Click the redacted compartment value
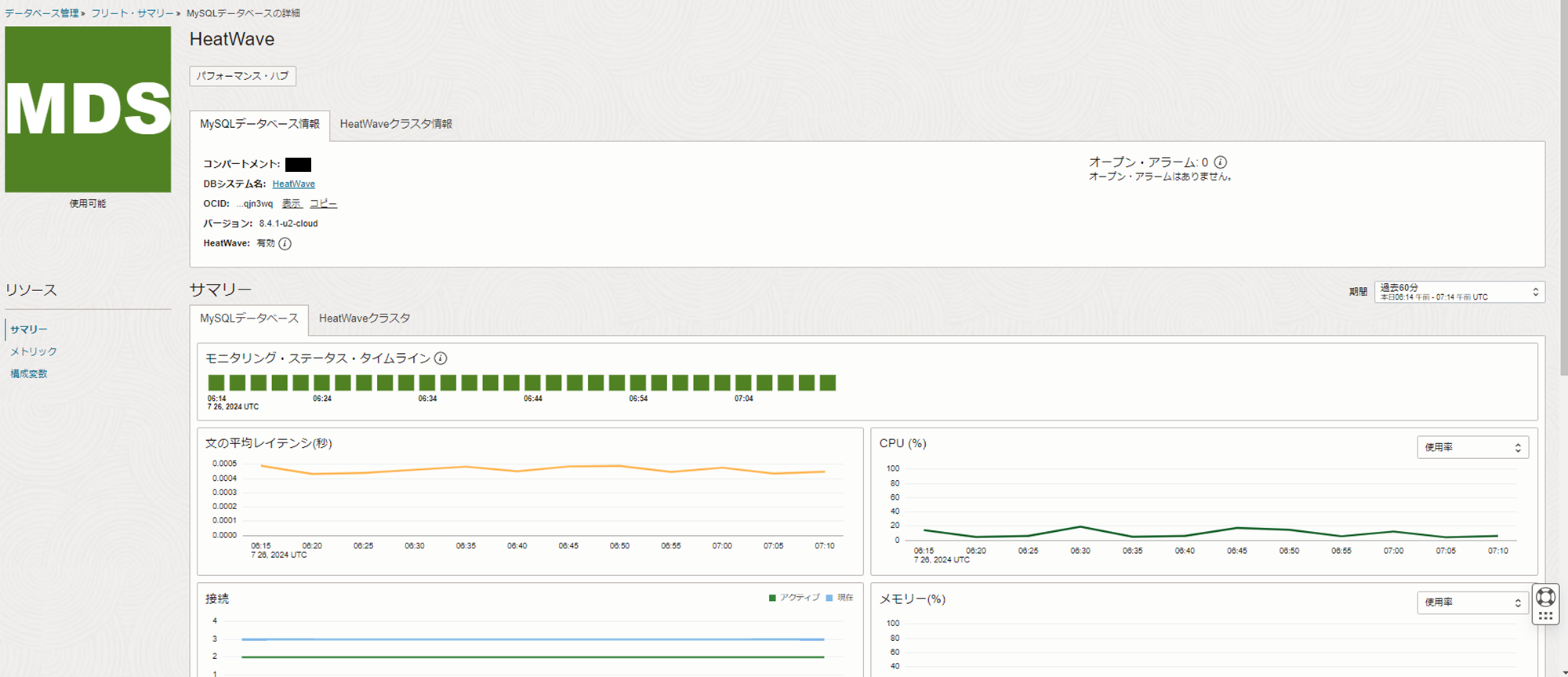Screen dimensions: 1568x677 [298, 165]
